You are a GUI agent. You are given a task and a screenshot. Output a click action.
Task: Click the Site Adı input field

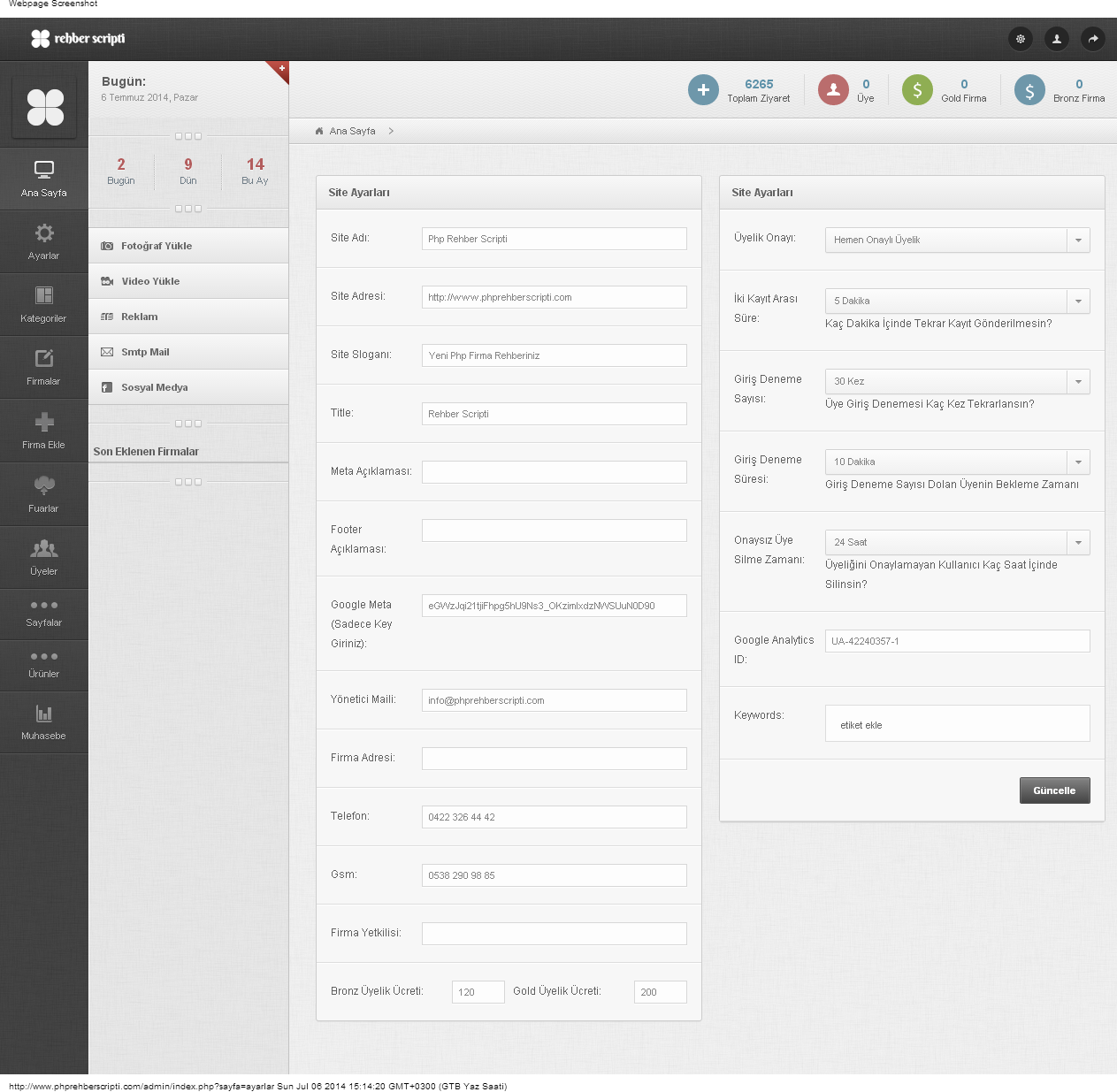click(555, 239)
